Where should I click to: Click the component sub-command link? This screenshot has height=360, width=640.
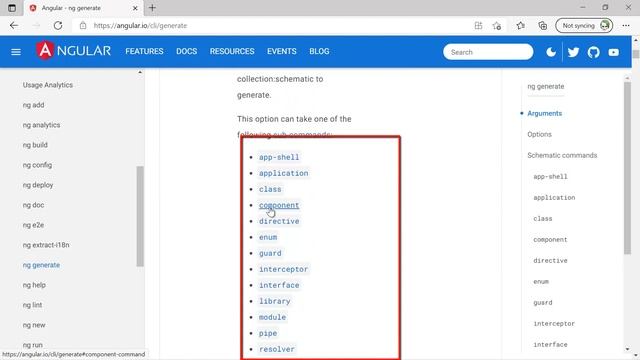(x=279, y=205)
